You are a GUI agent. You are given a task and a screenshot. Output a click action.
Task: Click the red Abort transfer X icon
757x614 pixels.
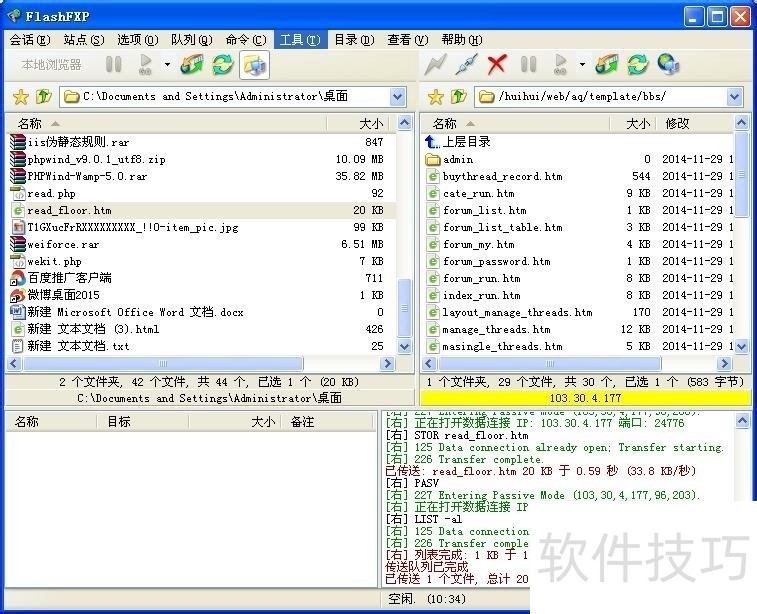click(x=497, y=65)
